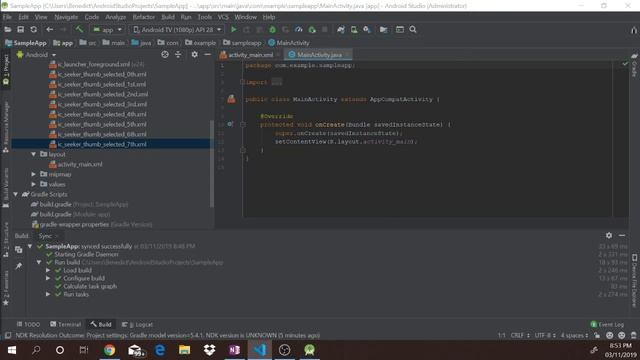Collapse the SampleApp synced successfully node
Viewport: 640px width, 360px height.
(x=30, y=246)
